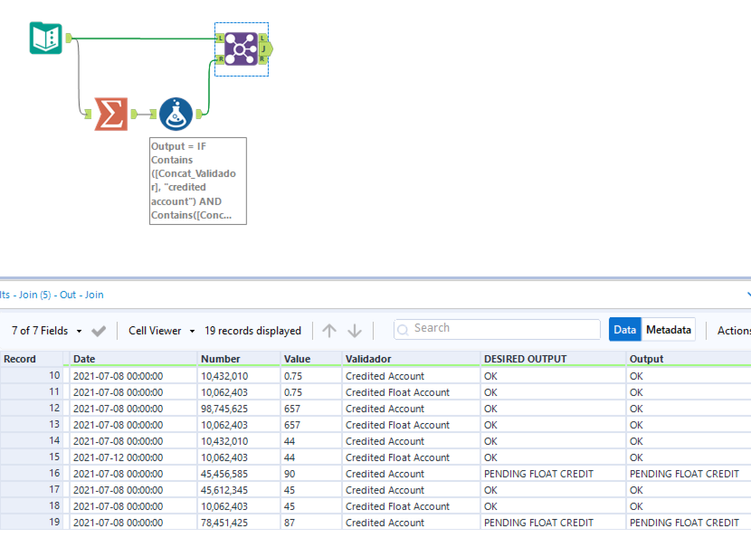The width and height of the screenshot is (751, 534).
Task: Click the Record column header
Action: [32, 359]
